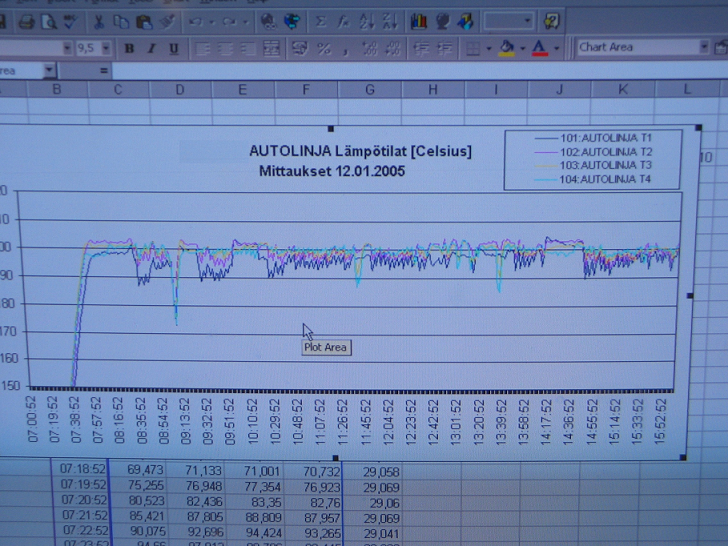Apply the red Font Color A
Image resolution: width=728 pixels, height=546 pixels.
point(539,48)
